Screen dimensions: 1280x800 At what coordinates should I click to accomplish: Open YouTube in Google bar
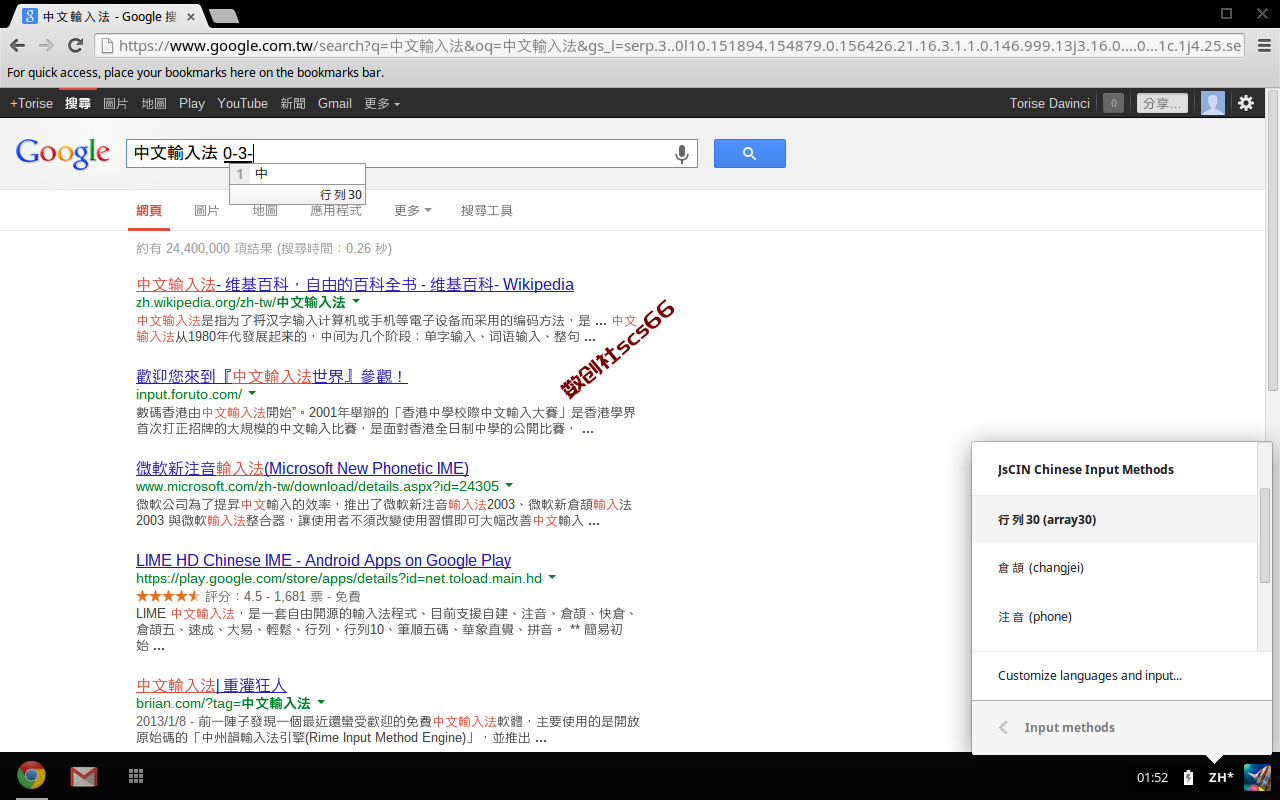243,103
